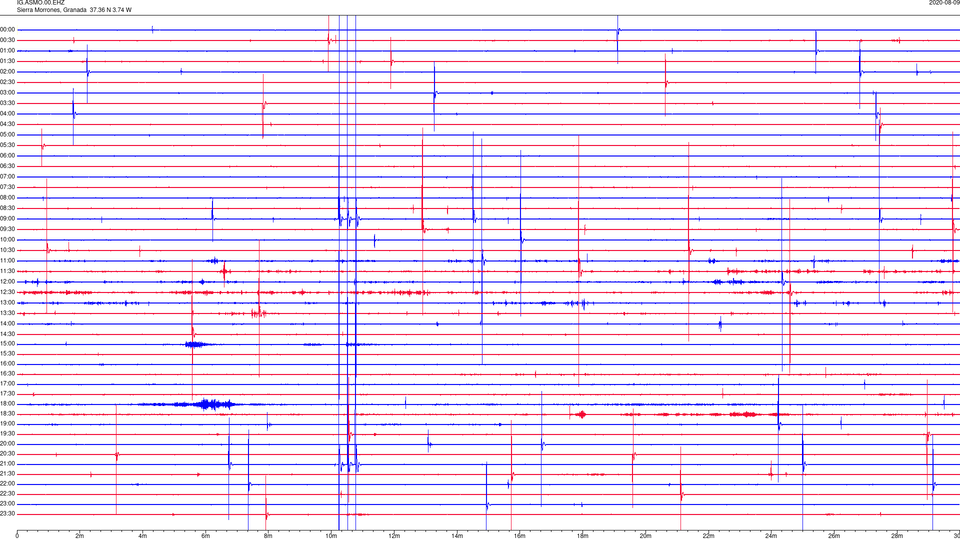960x540 pixels.
Task: Click the 10:00 row label
Action: click(x=8, y=239)
